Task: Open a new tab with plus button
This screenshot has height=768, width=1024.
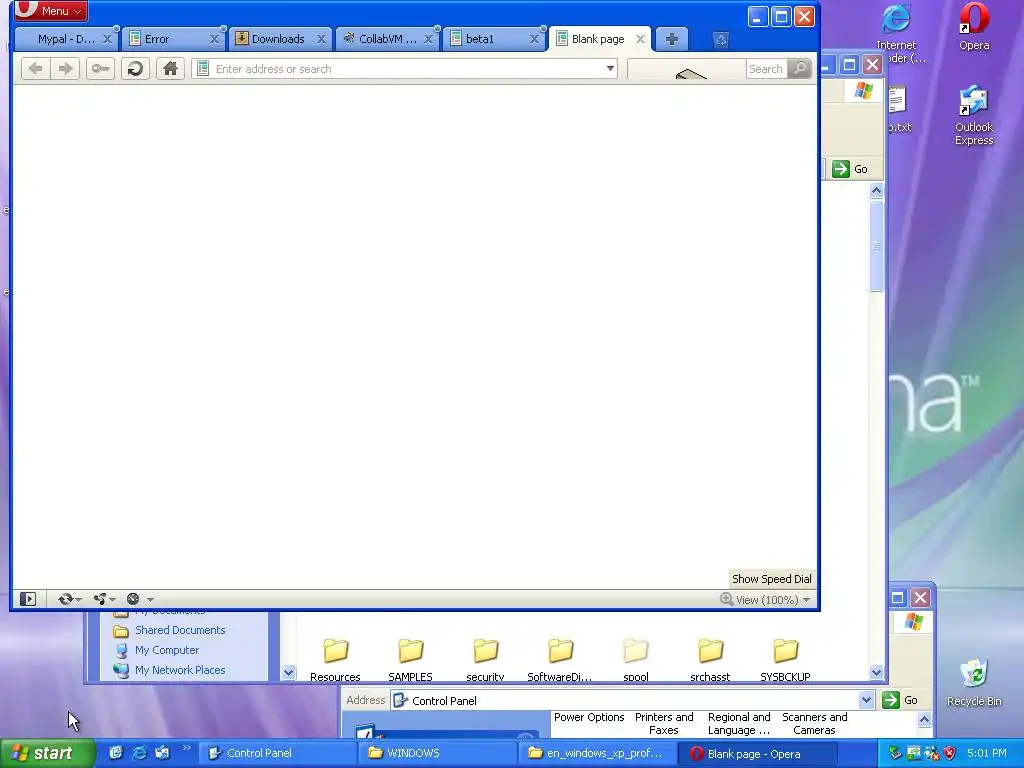Action: coord(671,39)
